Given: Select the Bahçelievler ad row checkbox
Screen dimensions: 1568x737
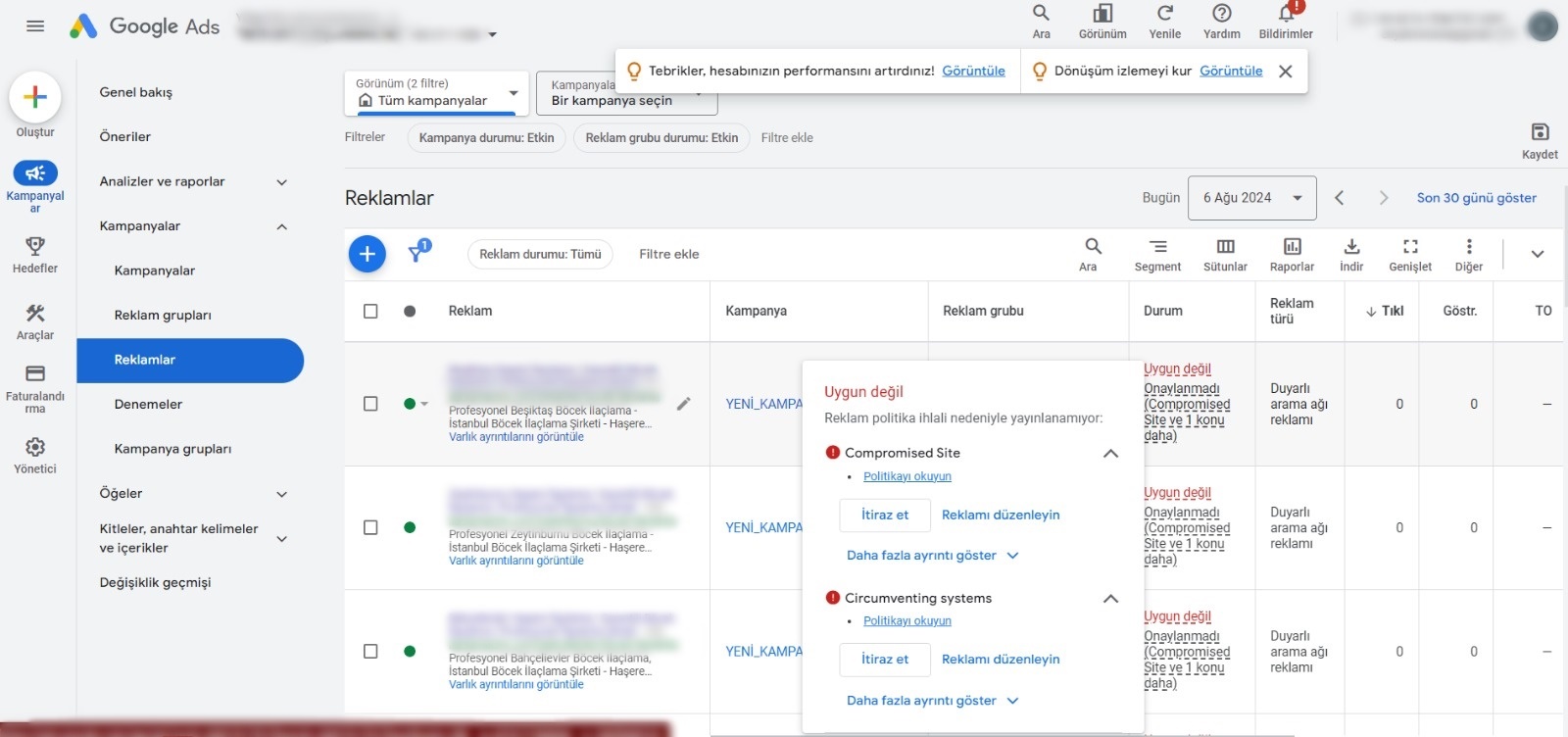Looking at the screenshot, I should 370,652.
